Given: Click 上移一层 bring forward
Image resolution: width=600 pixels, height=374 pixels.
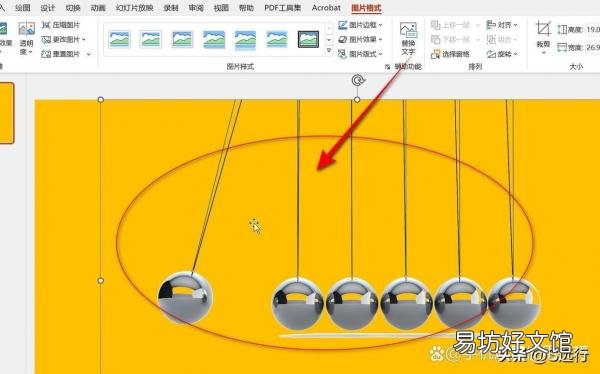Looking at the screenshot, I should 450,25.
